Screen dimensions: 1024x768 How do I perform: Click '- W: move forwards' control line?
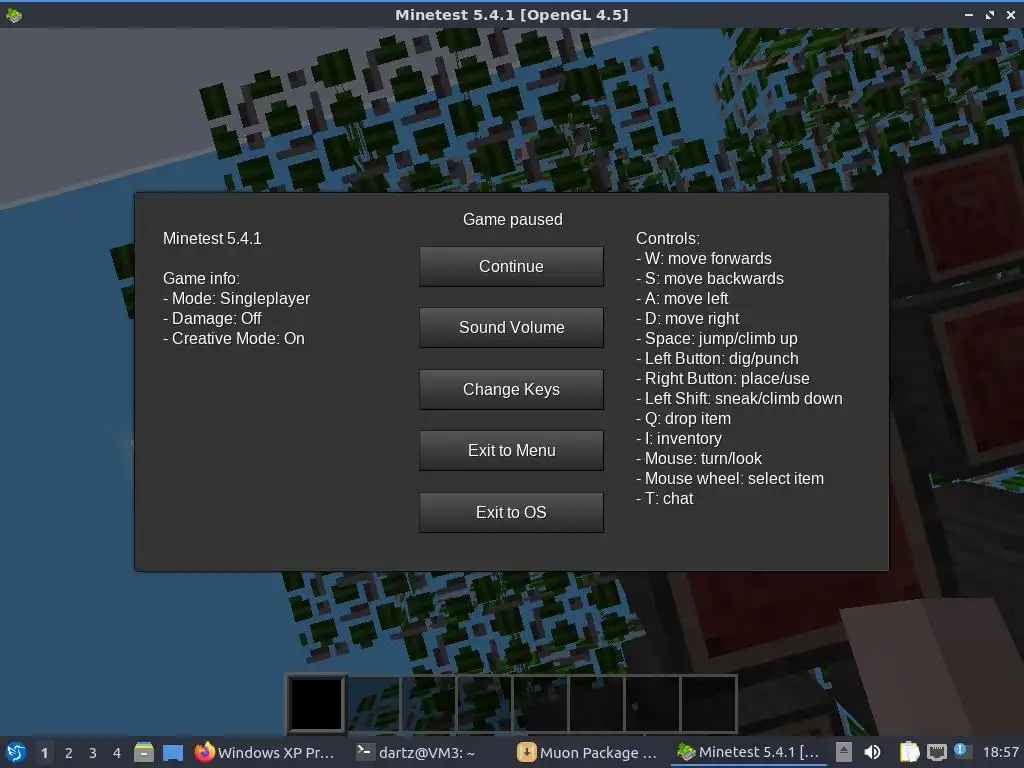704,259
